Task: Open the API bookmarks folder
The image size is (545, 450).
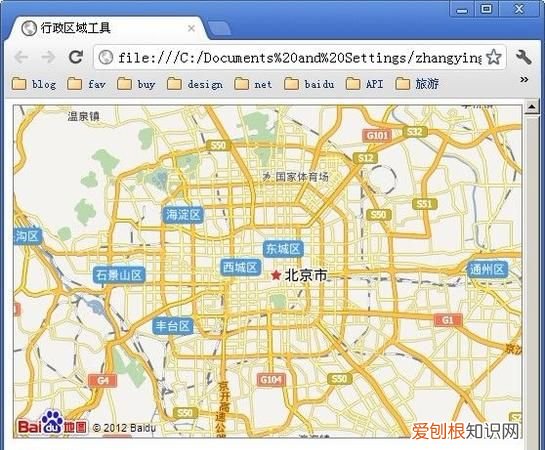Action: pos(365,84)
